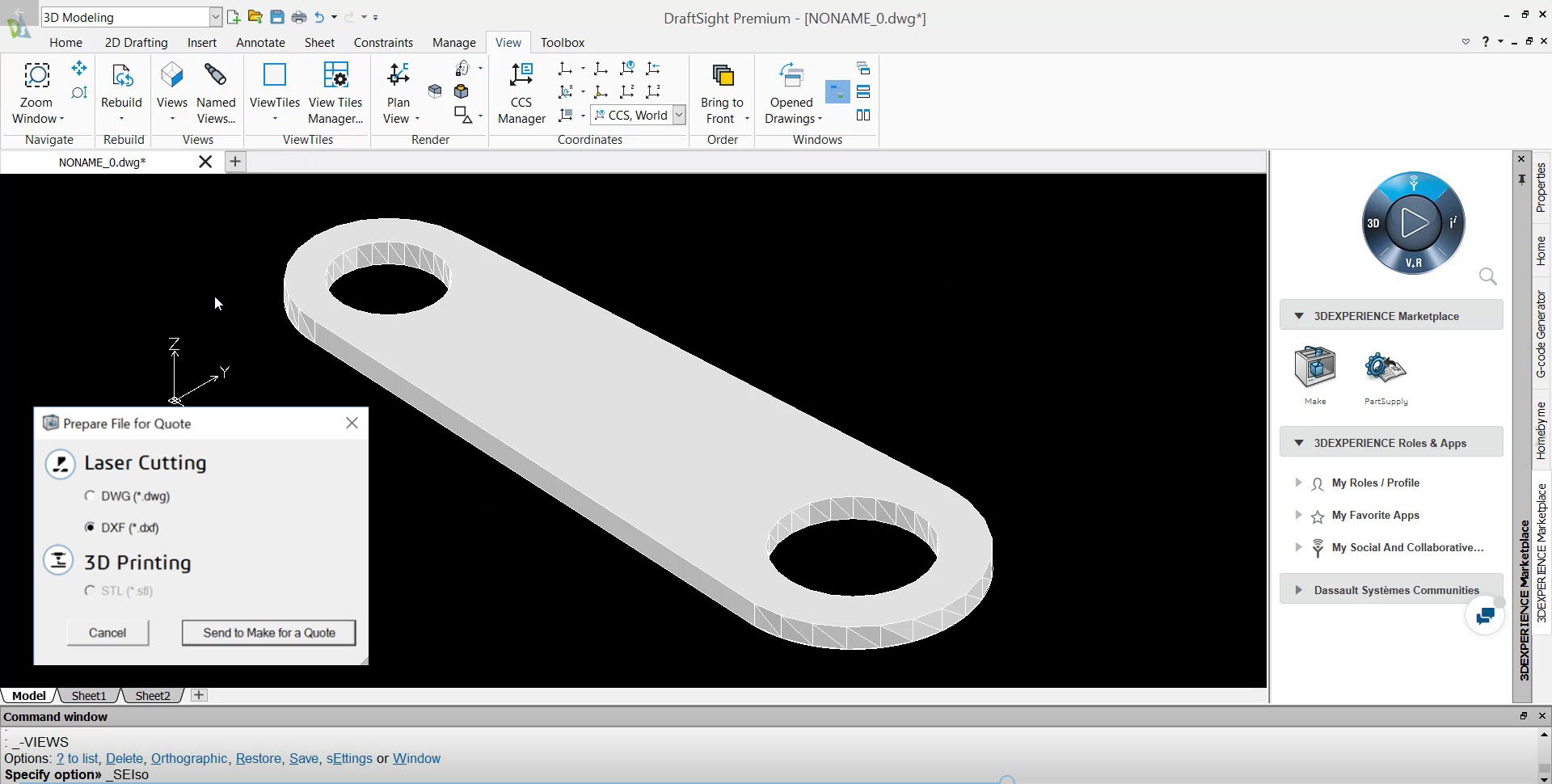This screenshot has width=1552, height=784.
Task: Click Bring to Front icon
Action: pos(722,75)
